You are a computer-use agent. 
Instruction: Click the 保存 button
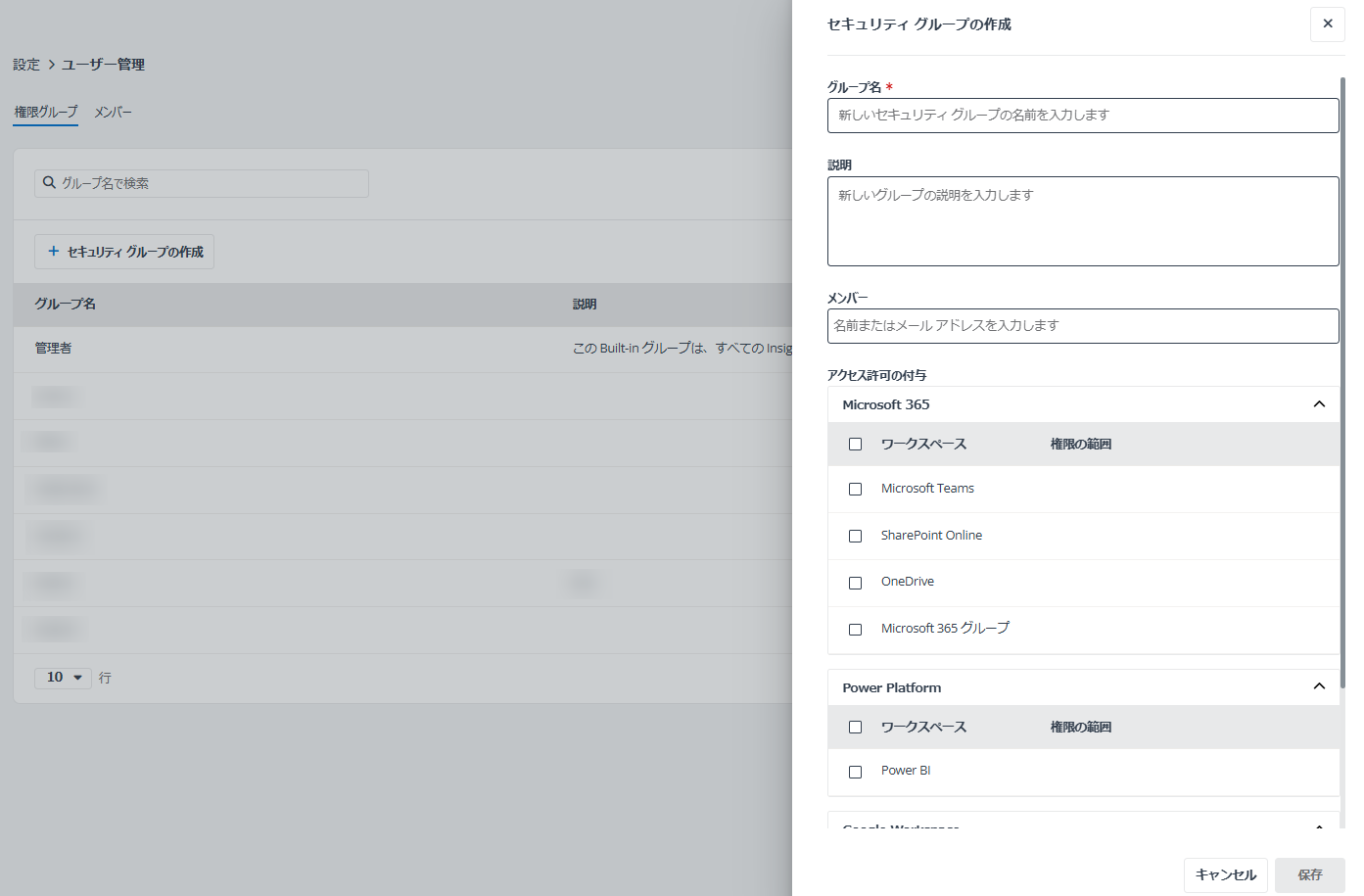point(1310,875)
